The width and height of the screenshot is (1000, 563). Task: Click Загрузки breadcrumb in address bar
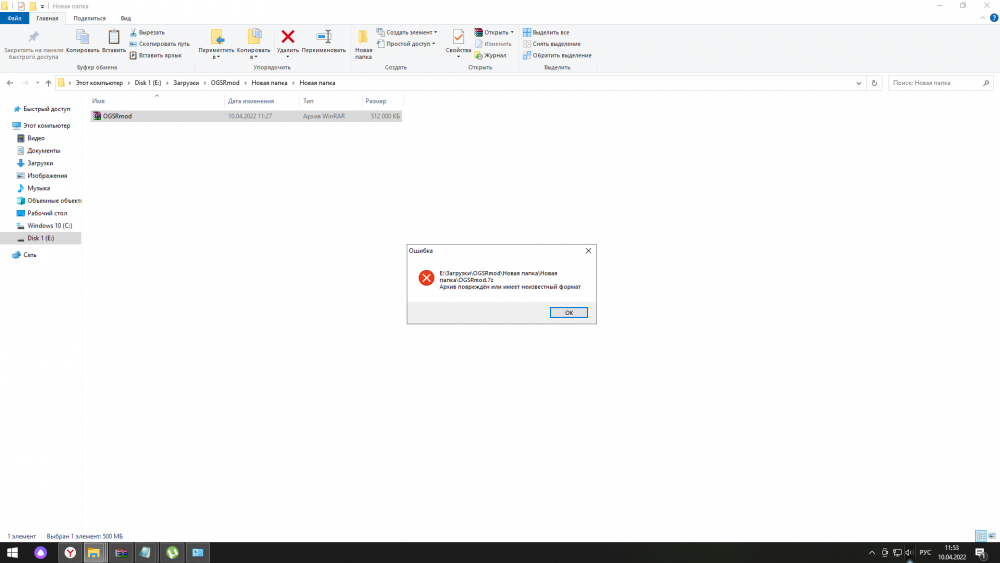[186, 83]
